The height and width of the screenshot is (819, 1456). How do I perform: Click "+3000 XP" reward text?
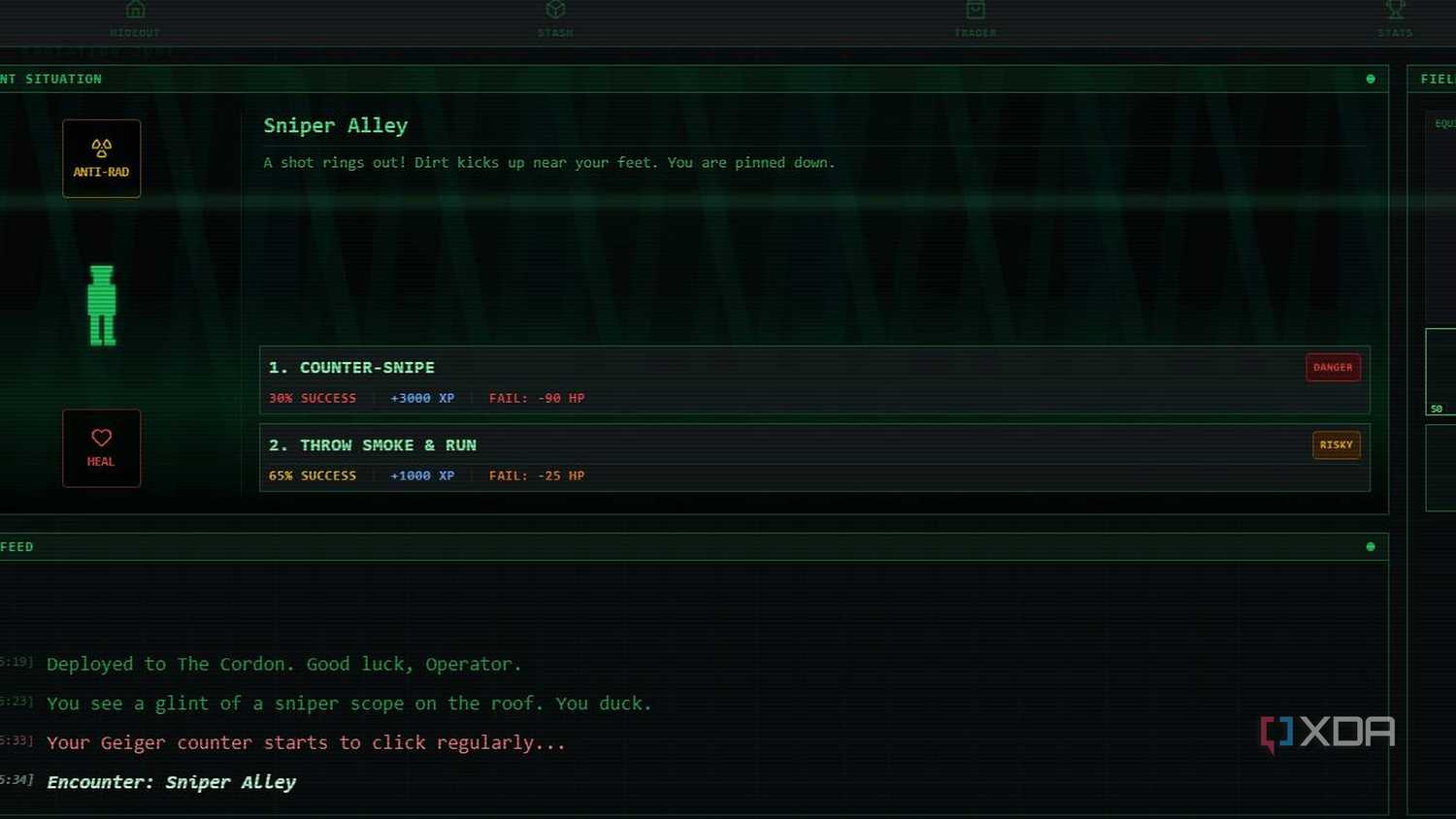pyautogui.click(x=422, y=398)
